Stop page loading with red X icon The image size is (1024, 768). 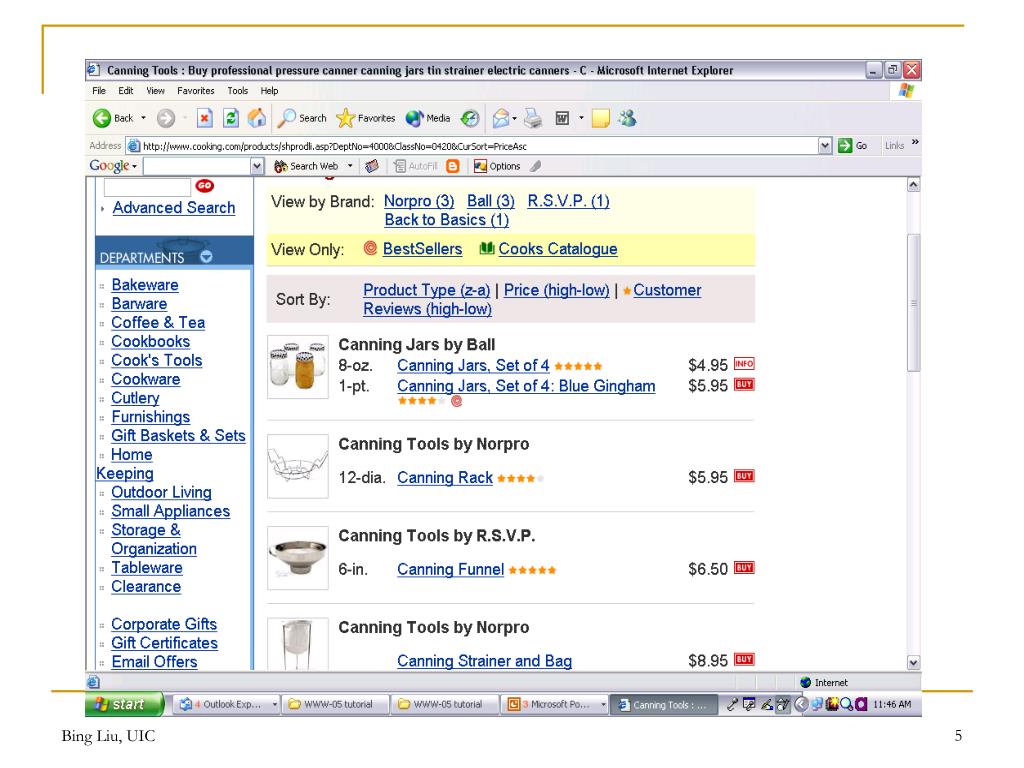(204, 118)
